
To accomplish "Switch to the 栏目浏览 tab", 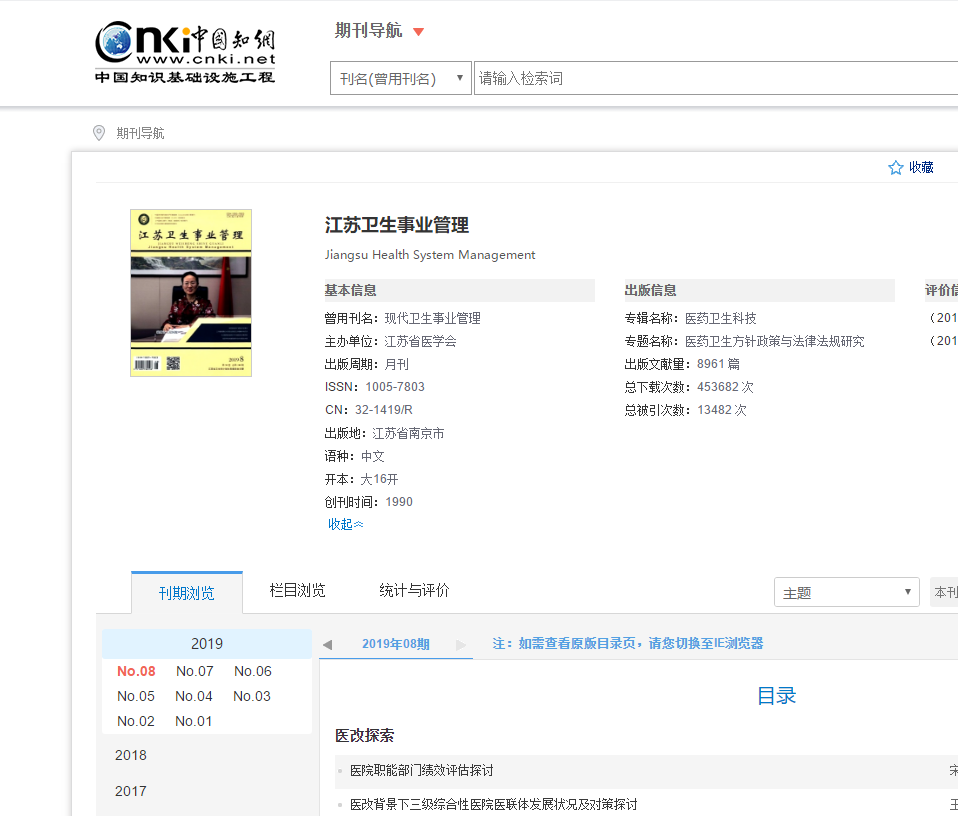I will (x=298, y=591).
